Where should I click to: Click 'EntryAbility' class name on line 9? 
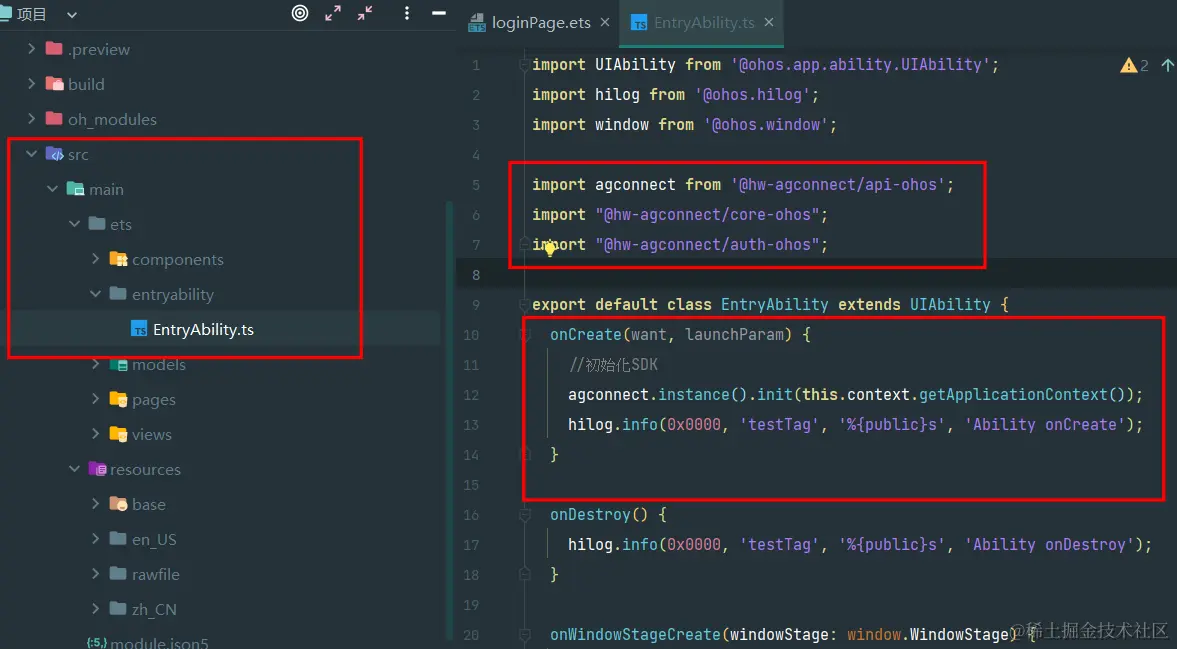pos(774,305)
